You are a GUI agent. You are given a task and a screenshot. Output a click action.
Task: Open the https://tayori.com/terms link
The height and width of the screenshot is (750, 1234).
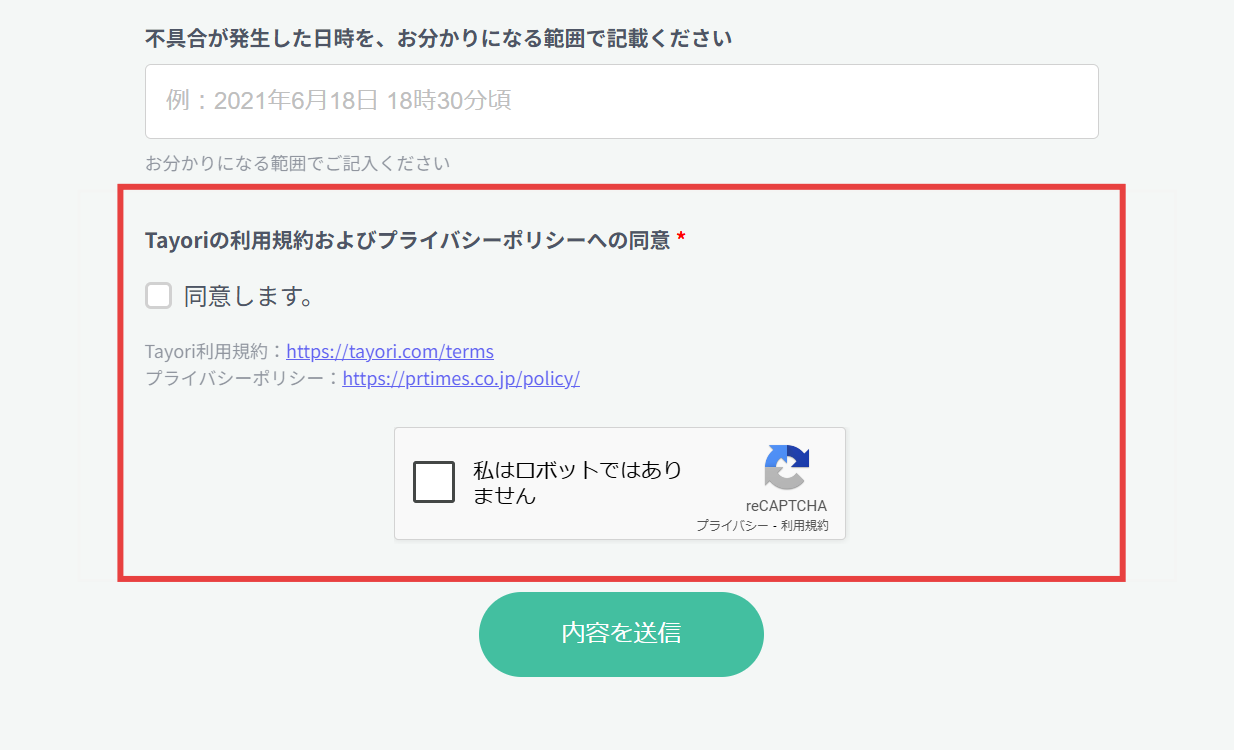pos(390,352)
